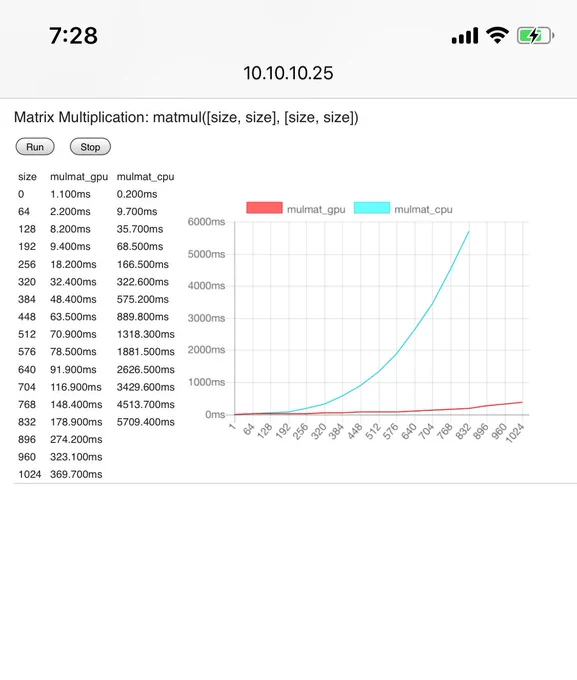The image size is (577, 680).
Task: Tap the 7:28 clock in status bar
Action: [73, 36]
